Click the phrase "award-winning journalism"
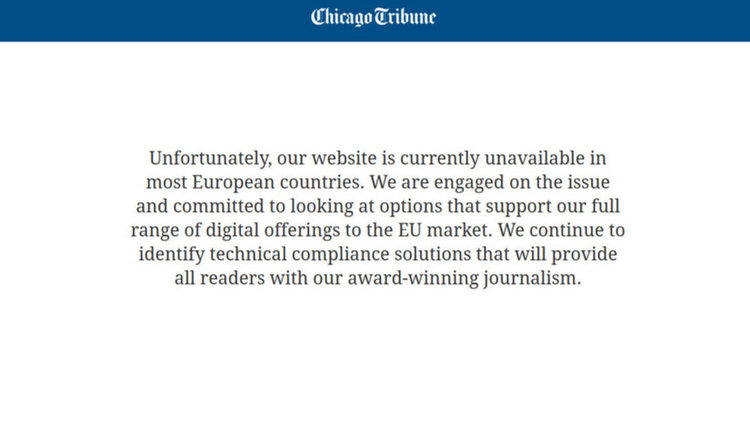Screen dimensions: 750x422 point(464,278)
